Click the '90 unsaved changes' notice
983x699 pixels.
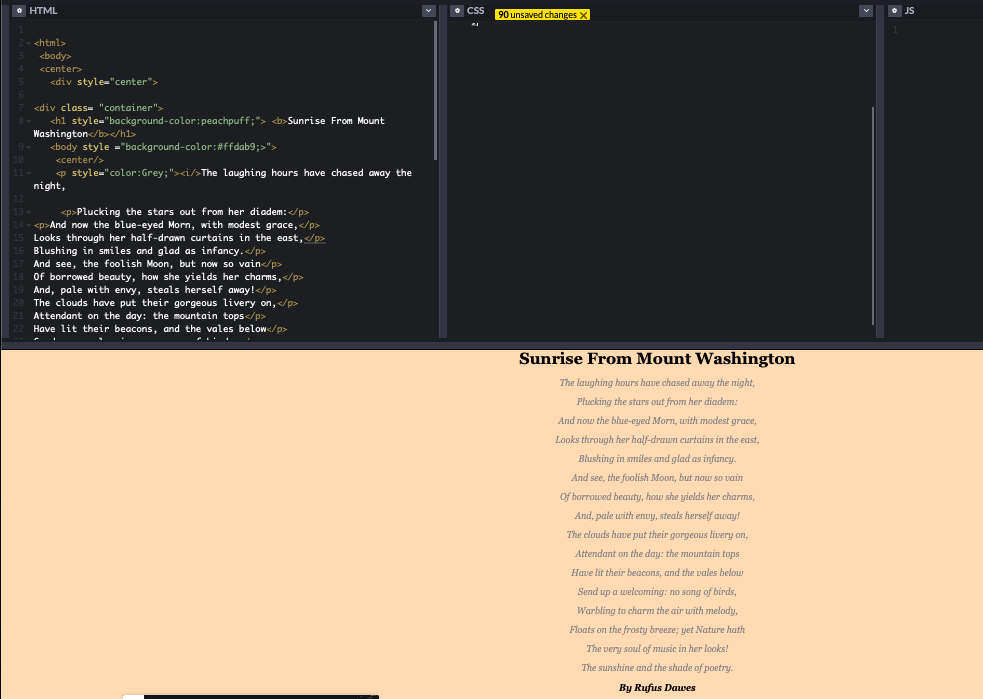point(537,15)
